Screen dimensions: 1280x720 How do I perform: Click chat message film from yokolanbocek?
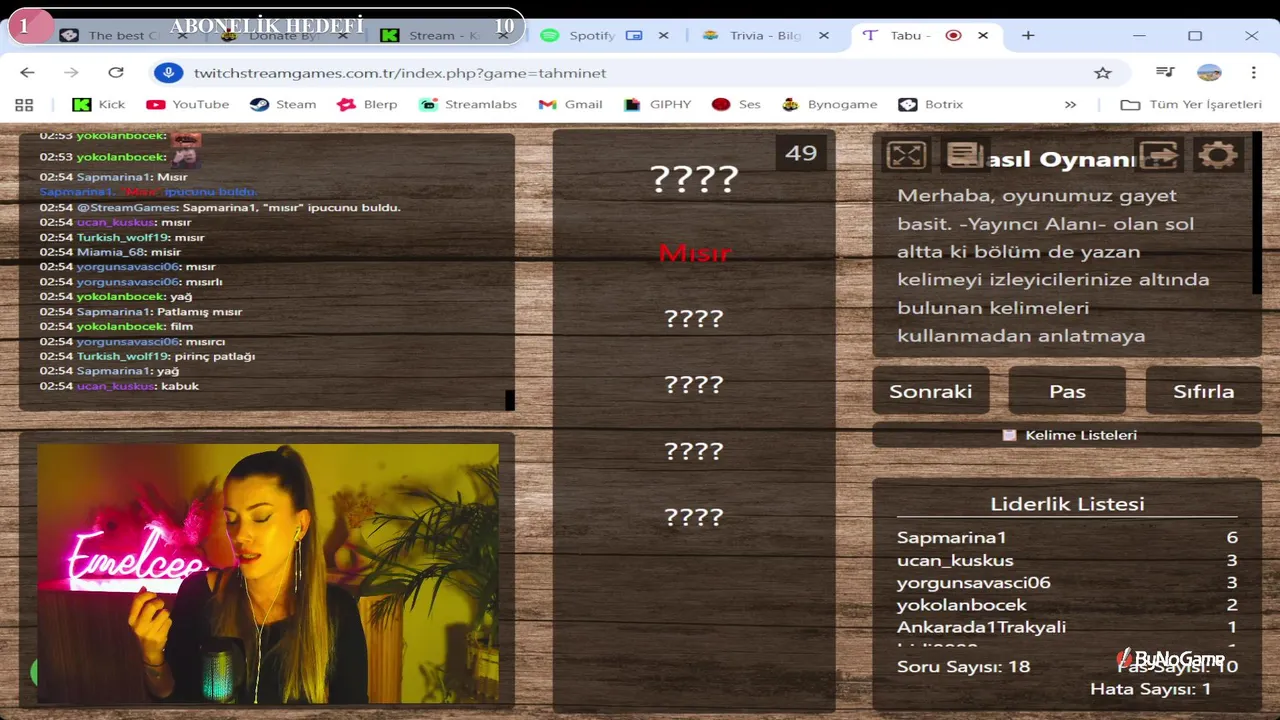(116, 326)
